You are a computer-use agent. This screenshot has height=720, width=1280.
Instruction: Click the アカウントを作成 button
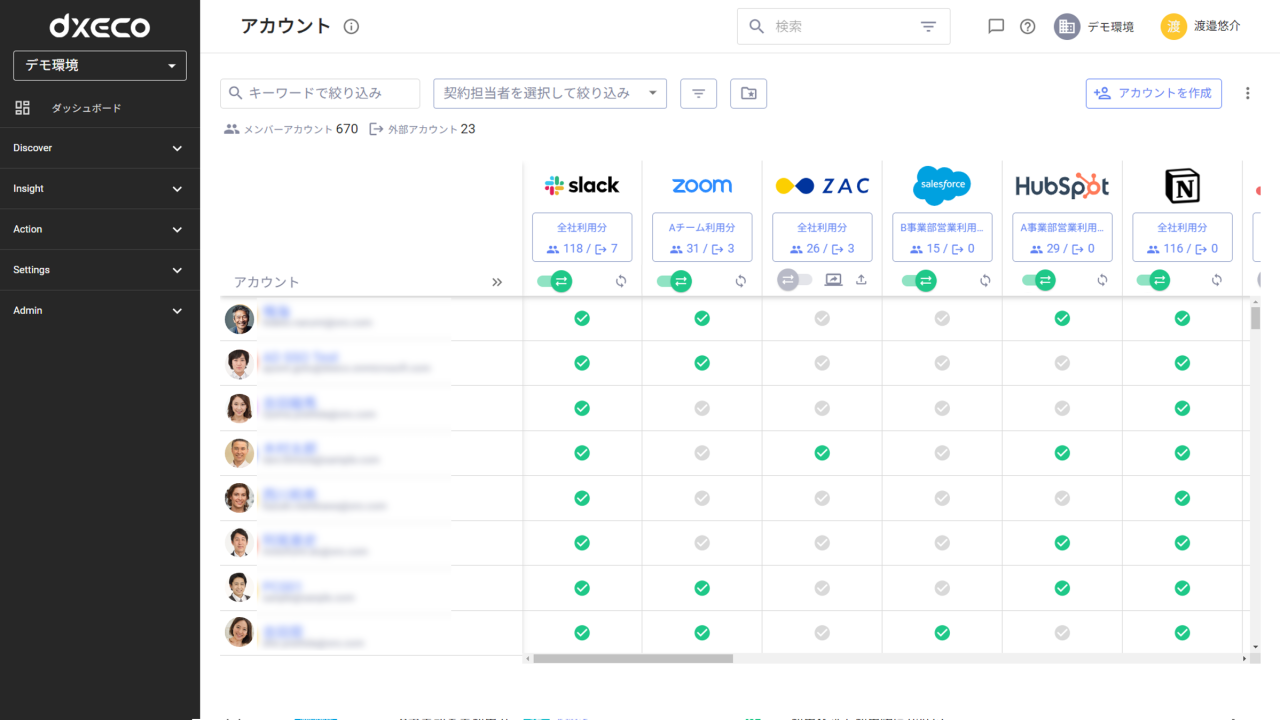[1153, 93]
